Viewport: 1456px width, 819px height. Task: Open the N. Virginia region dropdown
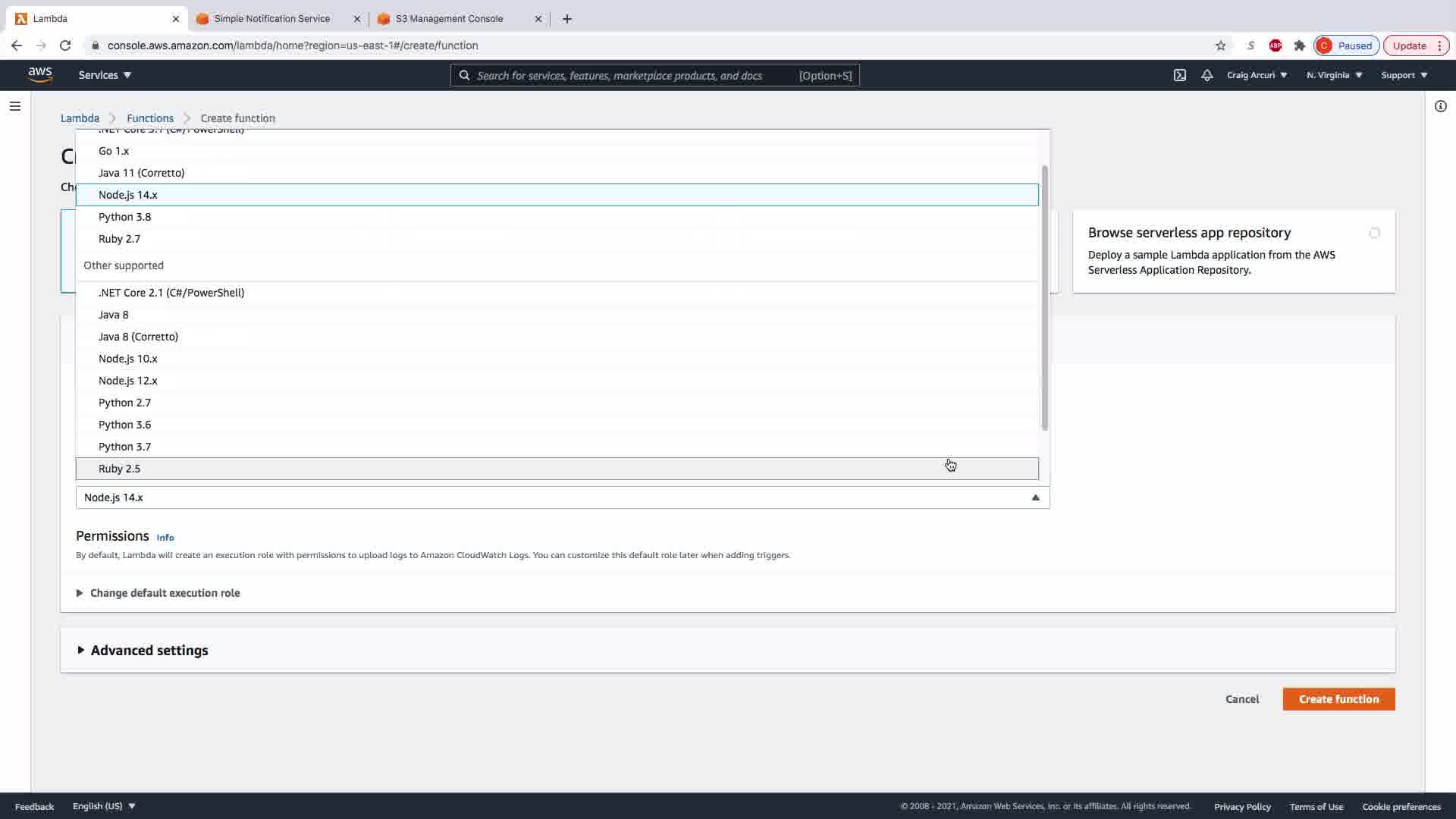pos(1334,75)
